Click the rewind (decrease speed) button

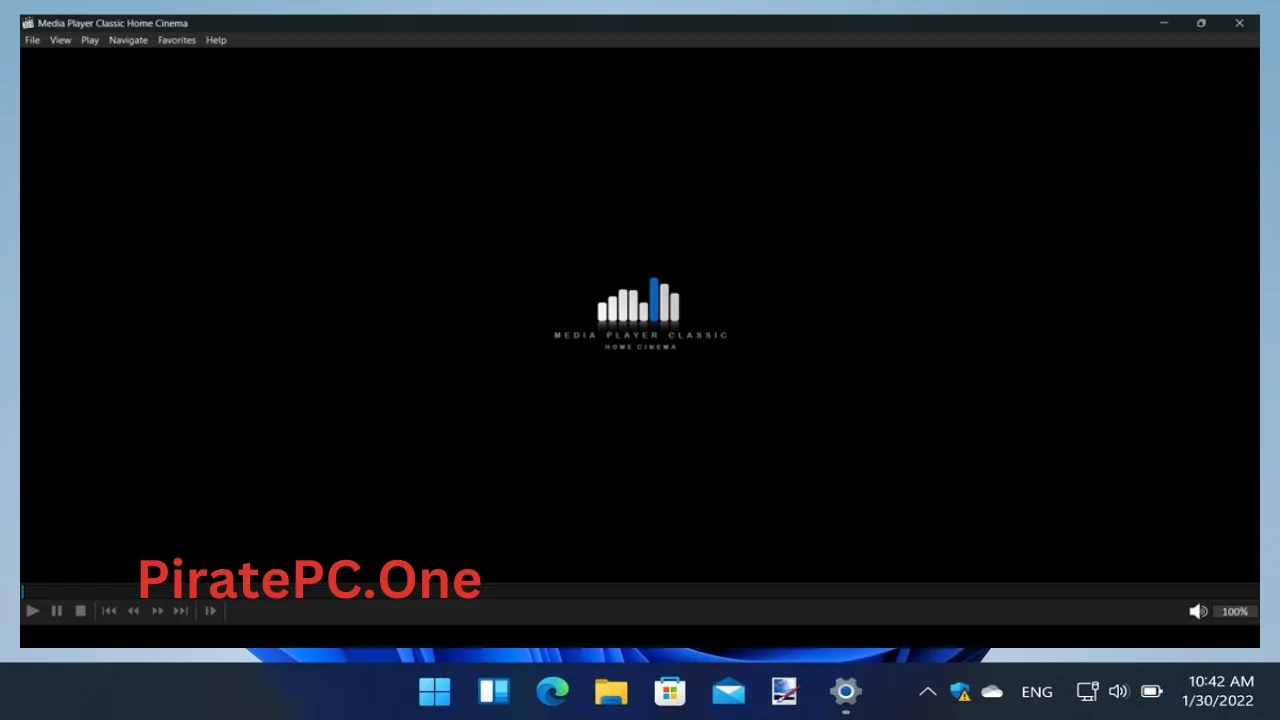pos(133,611)
